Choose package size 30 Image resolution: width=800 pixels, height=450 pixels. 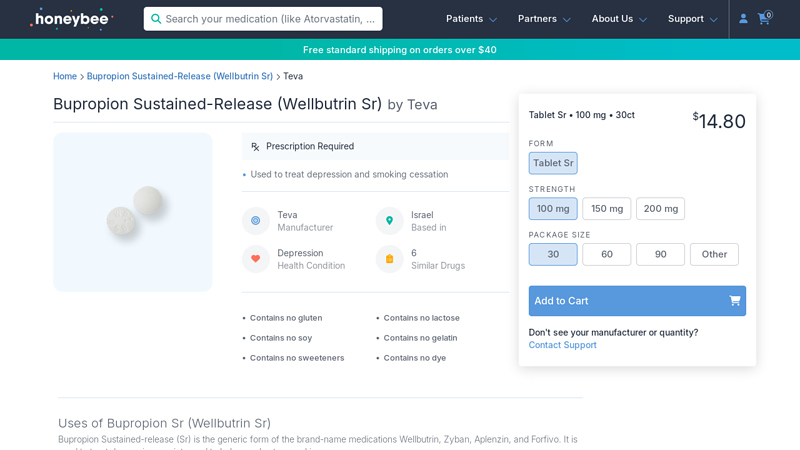(x=553, y=254)
